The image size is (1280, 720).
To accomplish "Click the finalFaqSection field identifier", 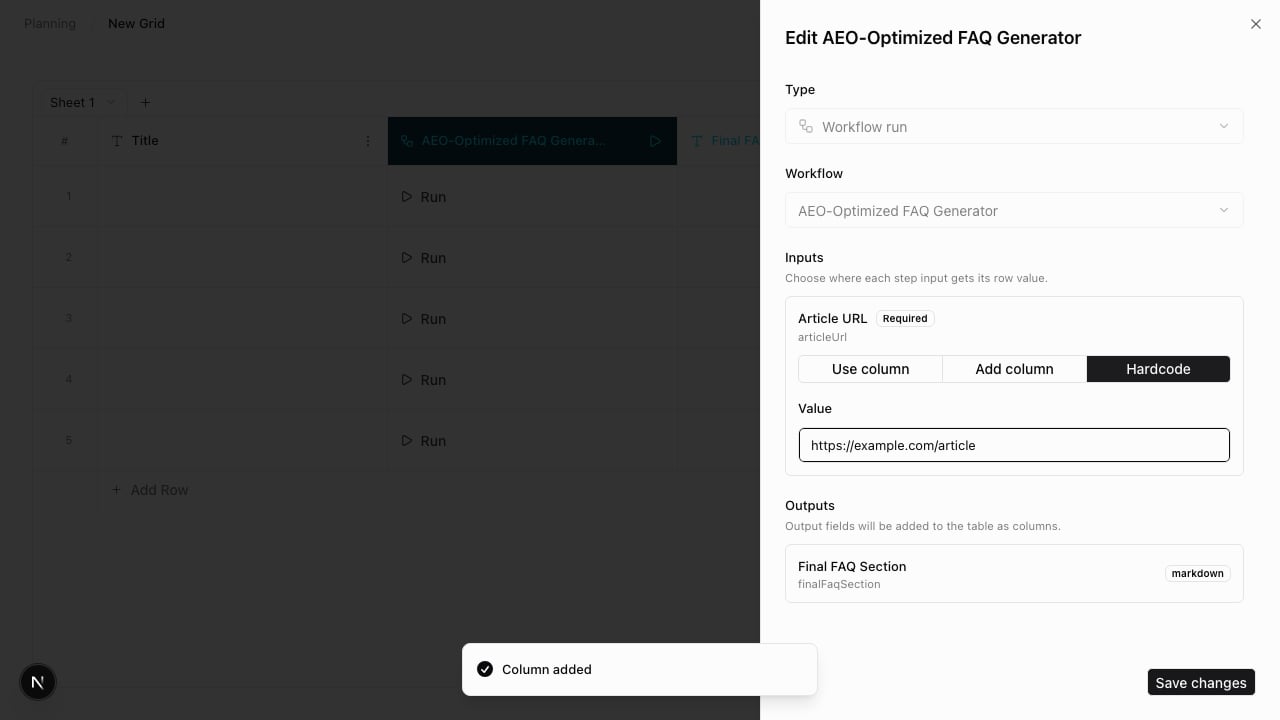I will [x=839, y=584].
